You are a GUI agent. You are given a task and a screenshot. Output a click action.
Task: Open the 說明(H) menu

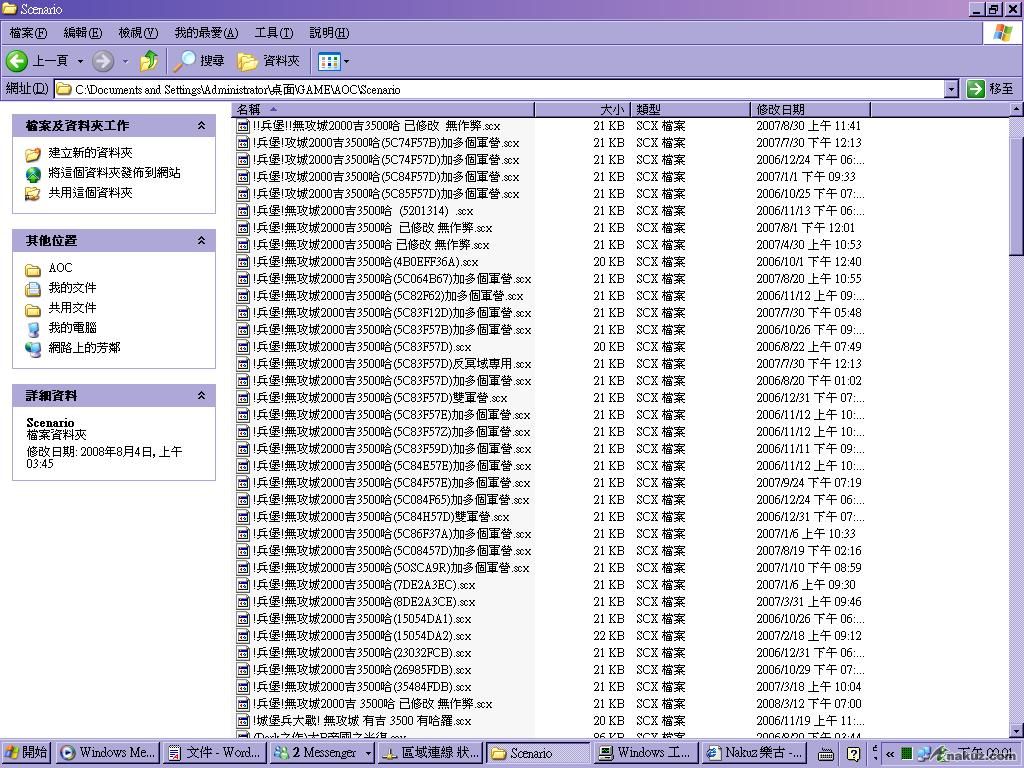coord(329,33)
